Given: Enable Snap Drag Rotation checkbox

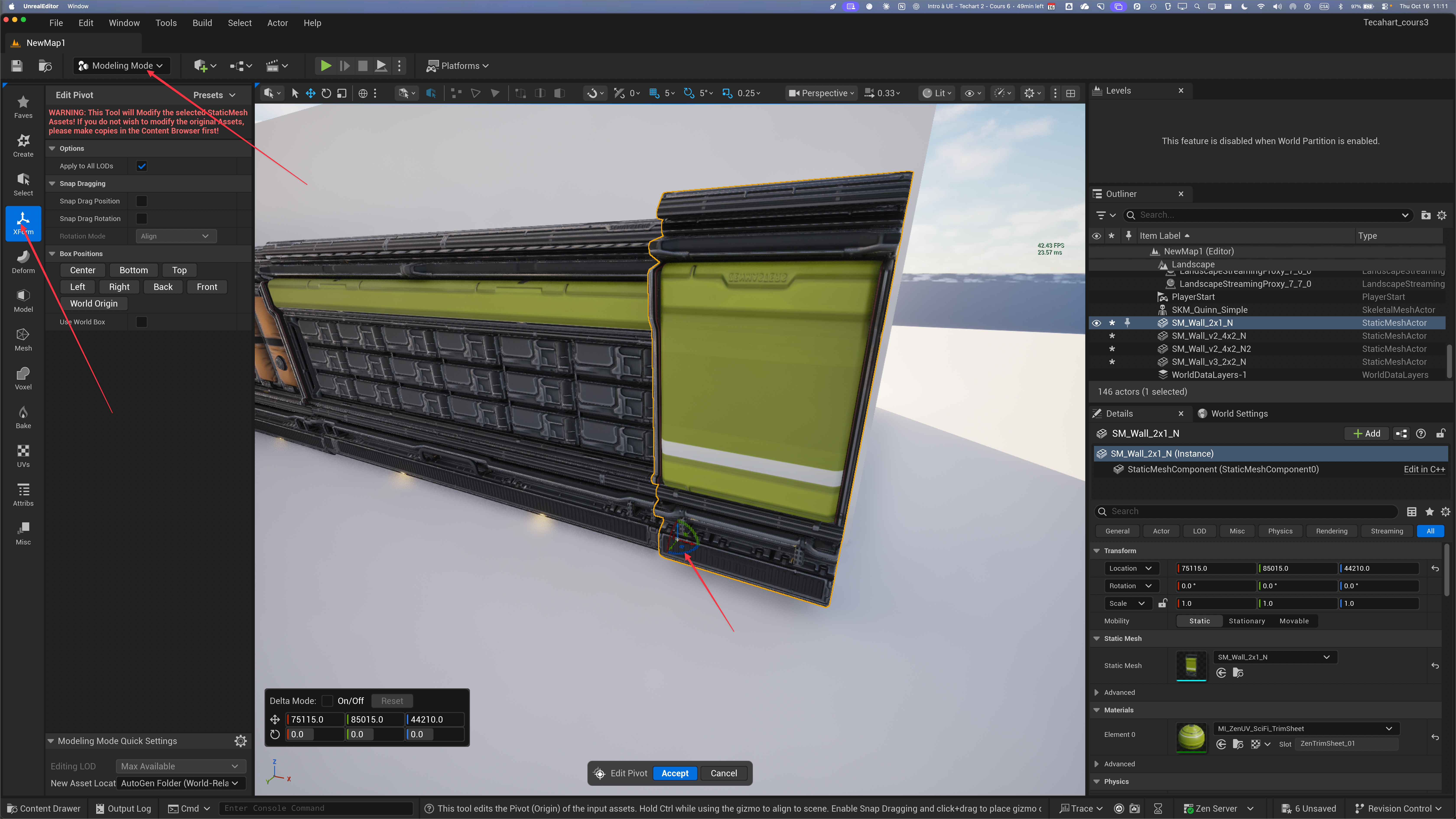Looking at the screenshot, I should point(142,219).
